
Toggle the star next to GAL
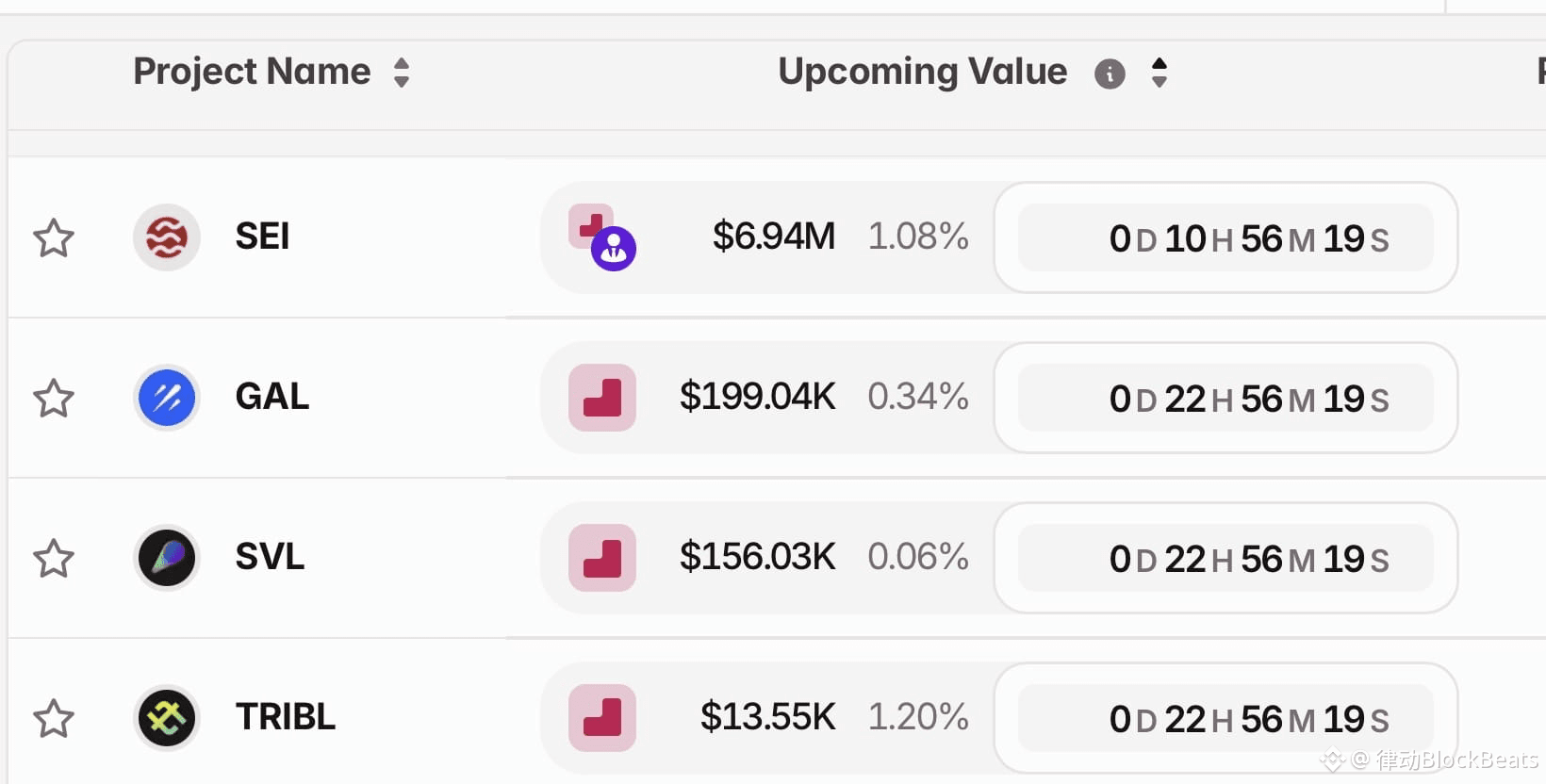tap(54, 399)
